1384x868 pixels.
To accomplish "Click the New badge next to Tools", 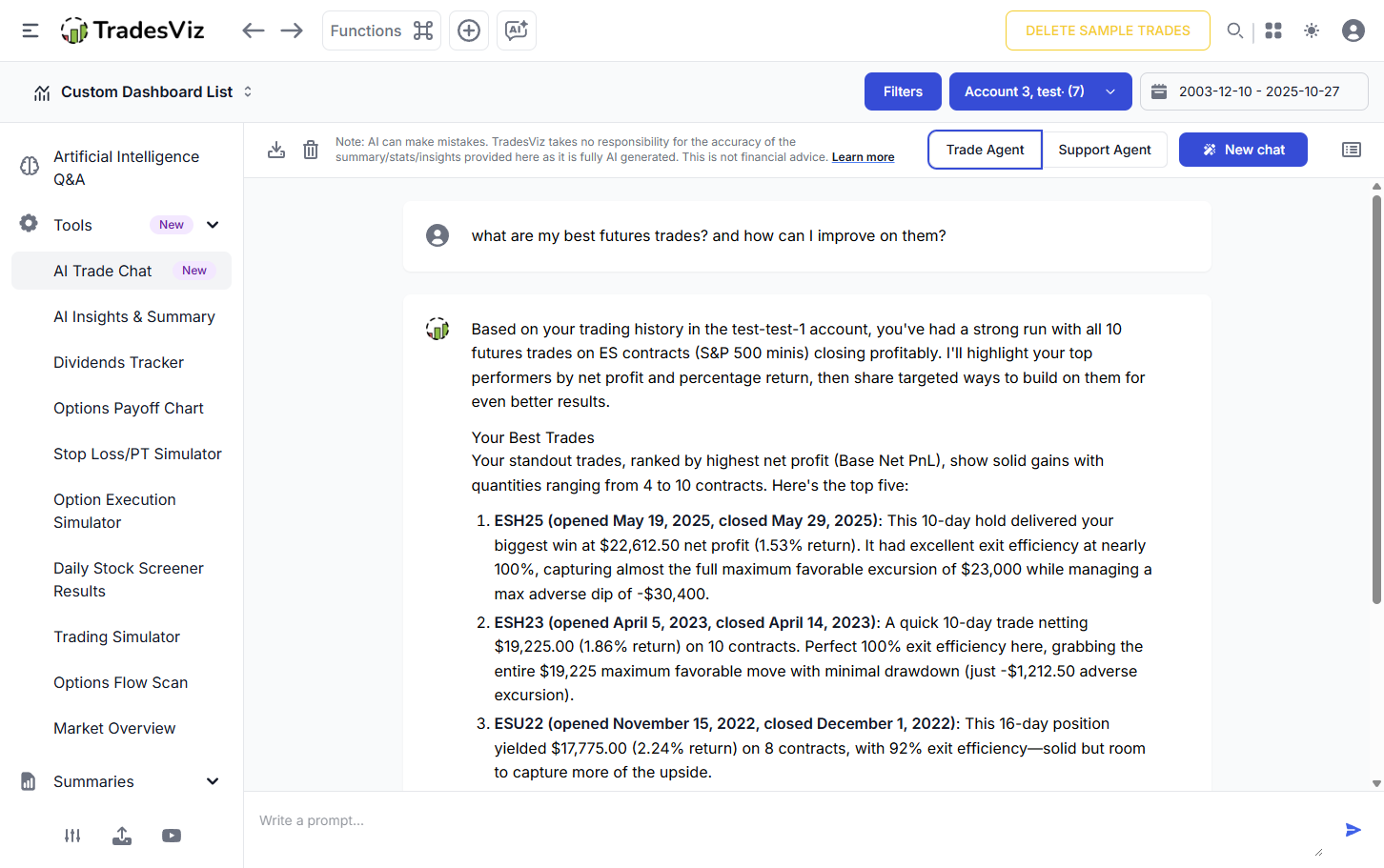I will pos(172,225).
